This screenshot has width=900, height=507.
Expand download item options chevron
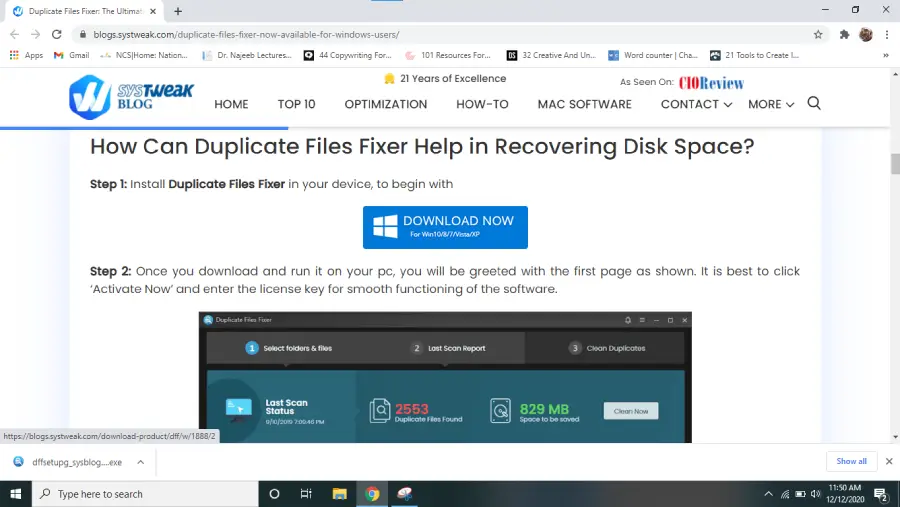141,462
